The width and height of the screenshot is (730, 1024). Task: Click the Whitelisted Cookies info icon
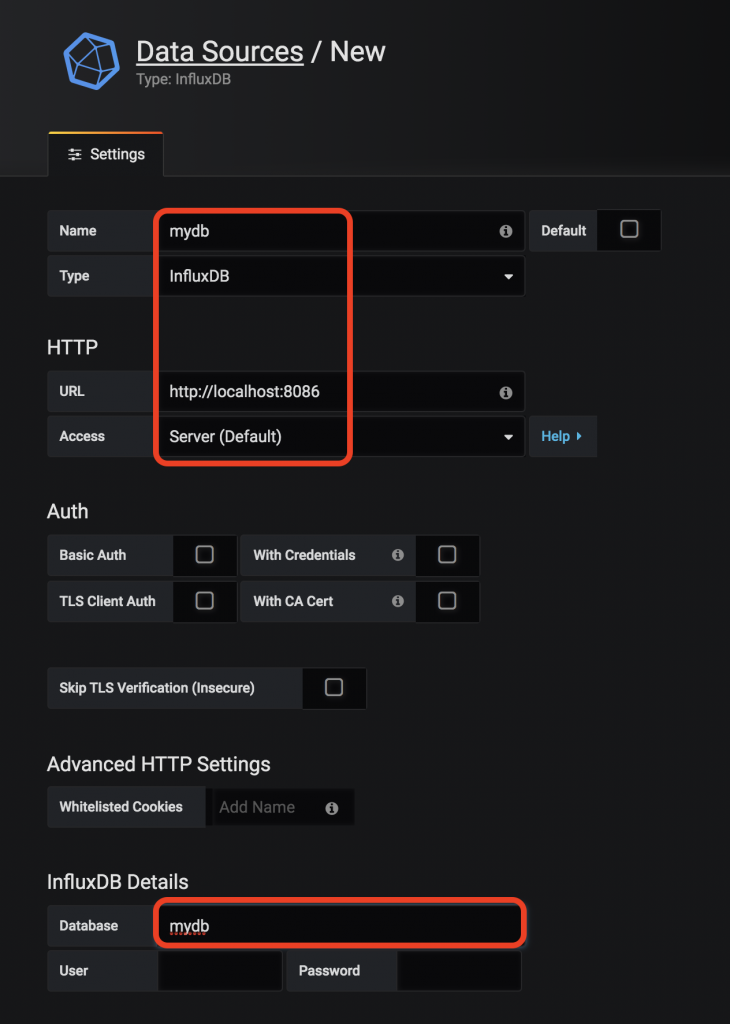tap(332, 808)
